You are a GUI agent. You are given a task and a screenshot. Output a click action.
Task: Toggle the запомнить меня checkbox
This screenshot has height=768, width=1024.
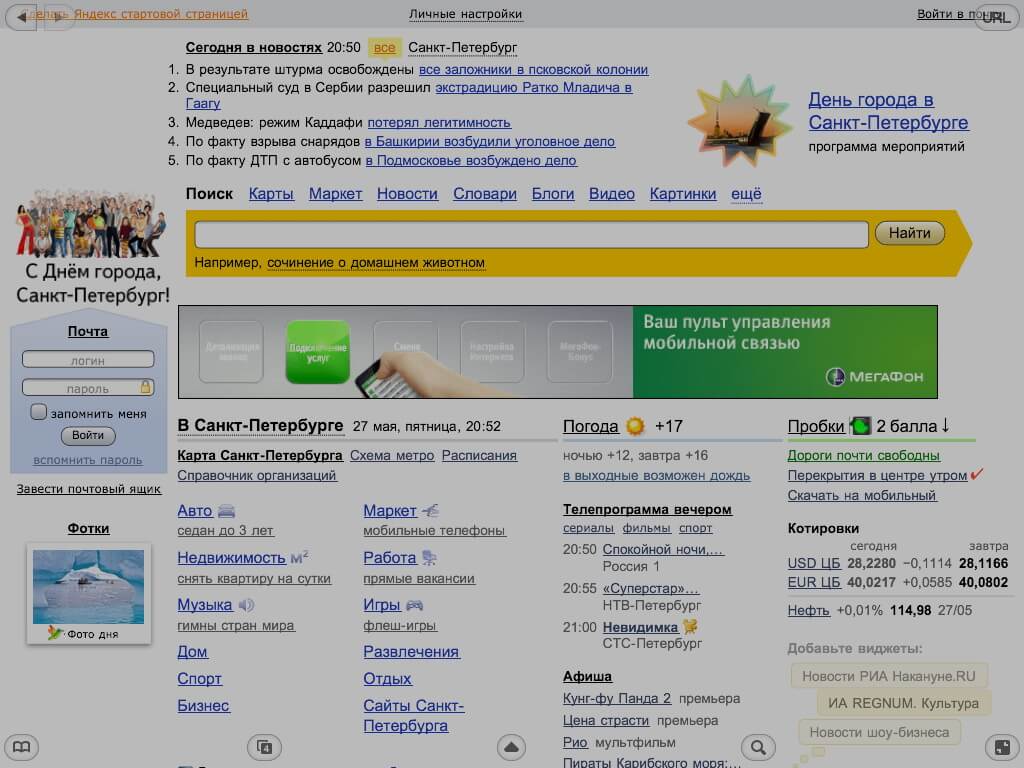[x=39, y=412]
